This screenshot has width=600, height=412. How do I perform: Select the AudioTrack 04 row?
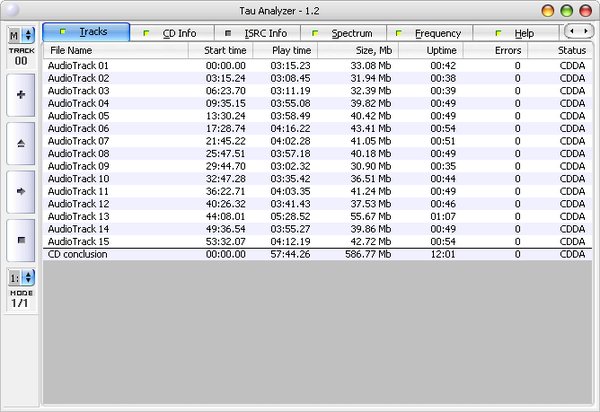pyautogui.click(x=318, y=103)
